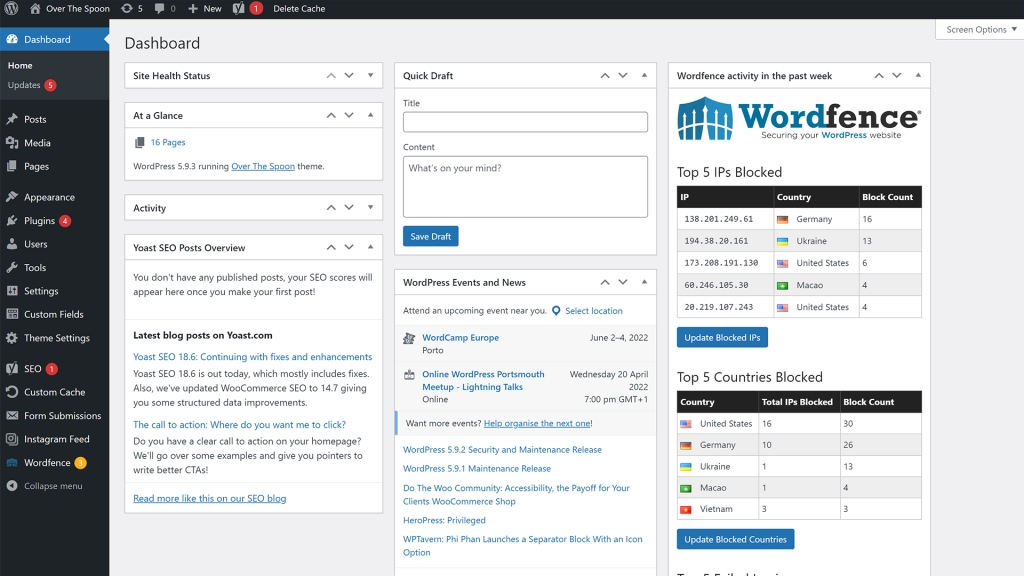Toggle the Site Health Status panel
Screen dimensions: 1024x576
click(x=370, y=75)
